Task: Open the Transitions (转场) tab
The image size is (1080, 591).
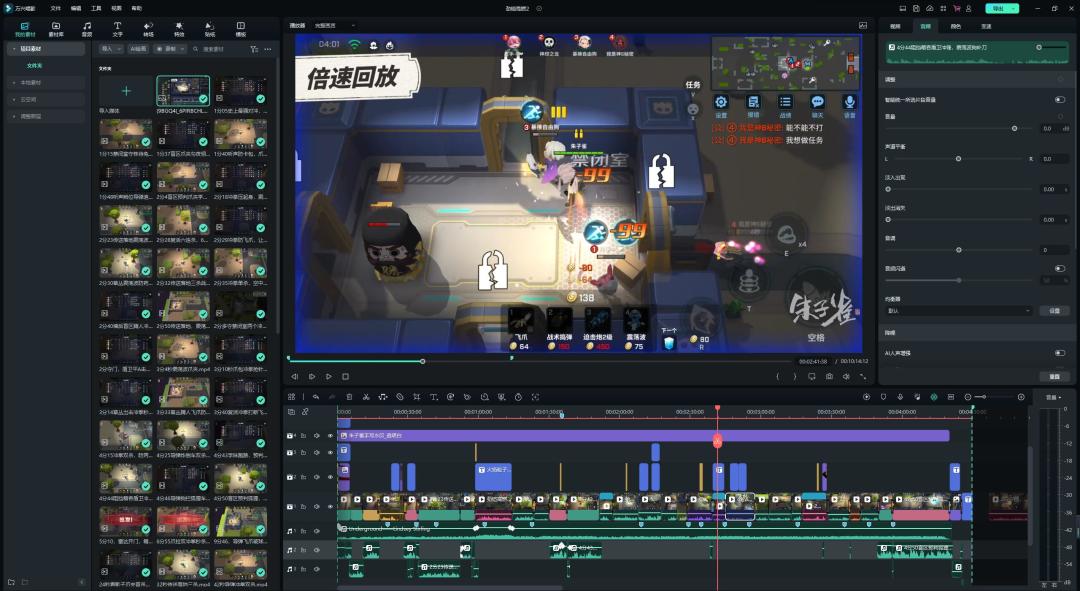Action: (x=148, y=29)
